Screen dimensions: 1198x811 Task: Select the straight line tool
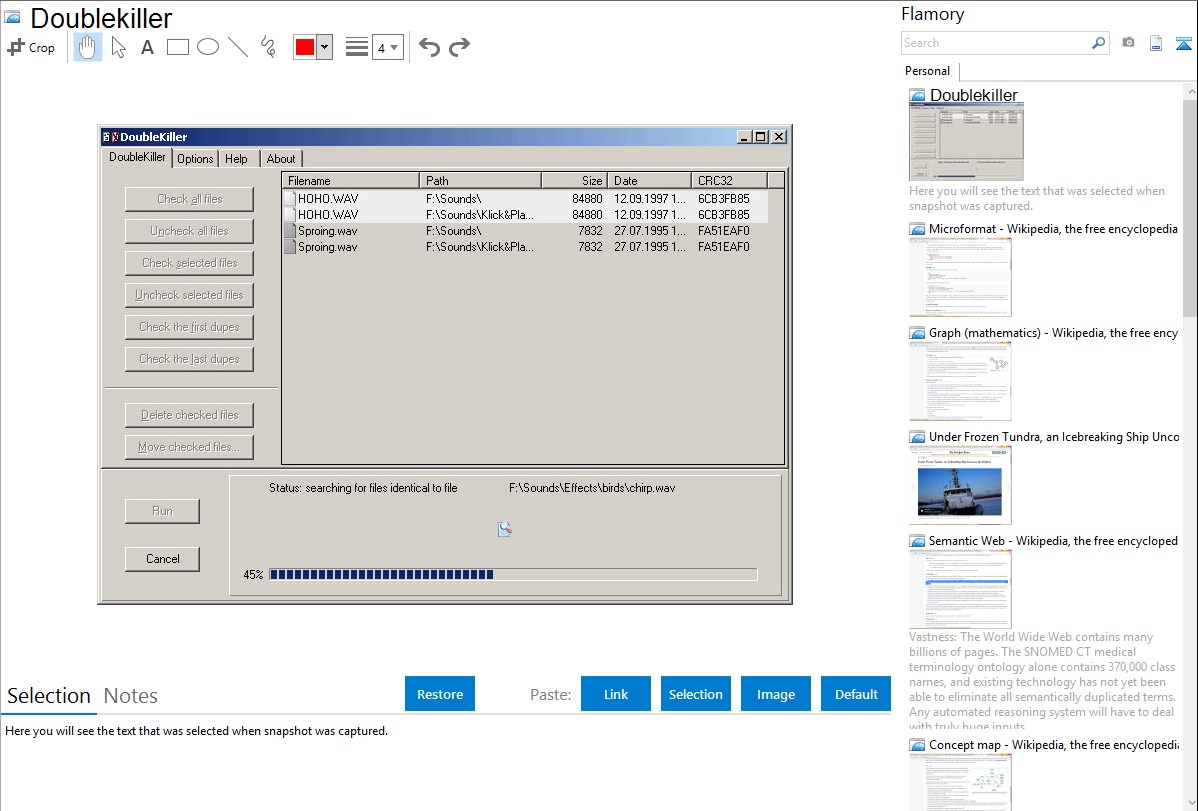click(238, 47)
